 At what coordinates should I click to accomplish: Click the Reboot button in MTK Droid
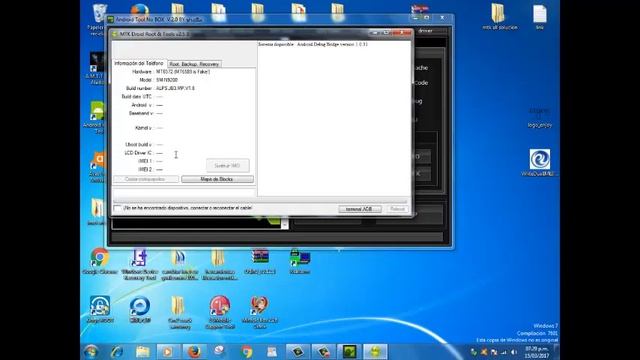point(397,209)
